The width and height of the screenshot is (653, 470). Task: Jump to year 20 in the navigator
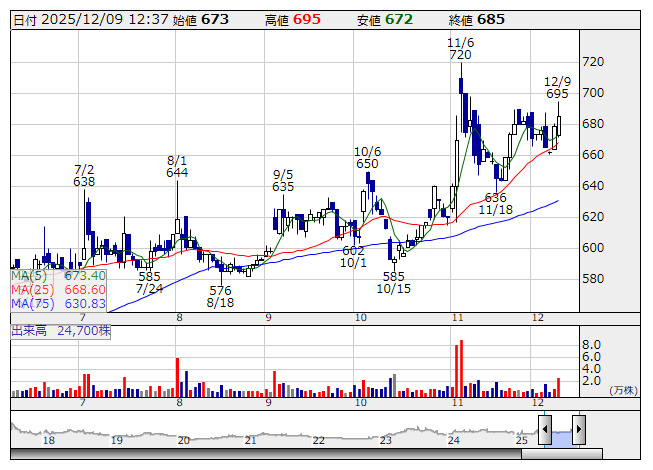click(183, 440)
